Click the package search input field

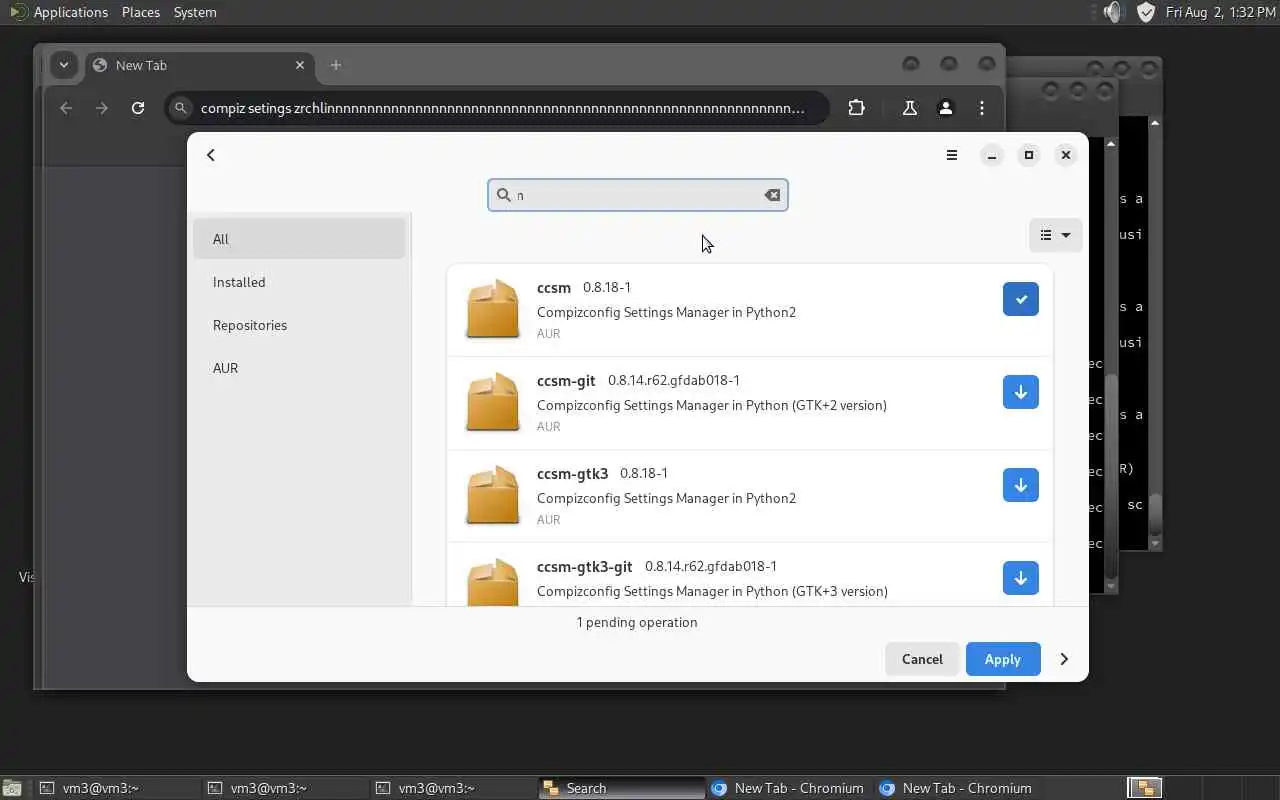638,195
